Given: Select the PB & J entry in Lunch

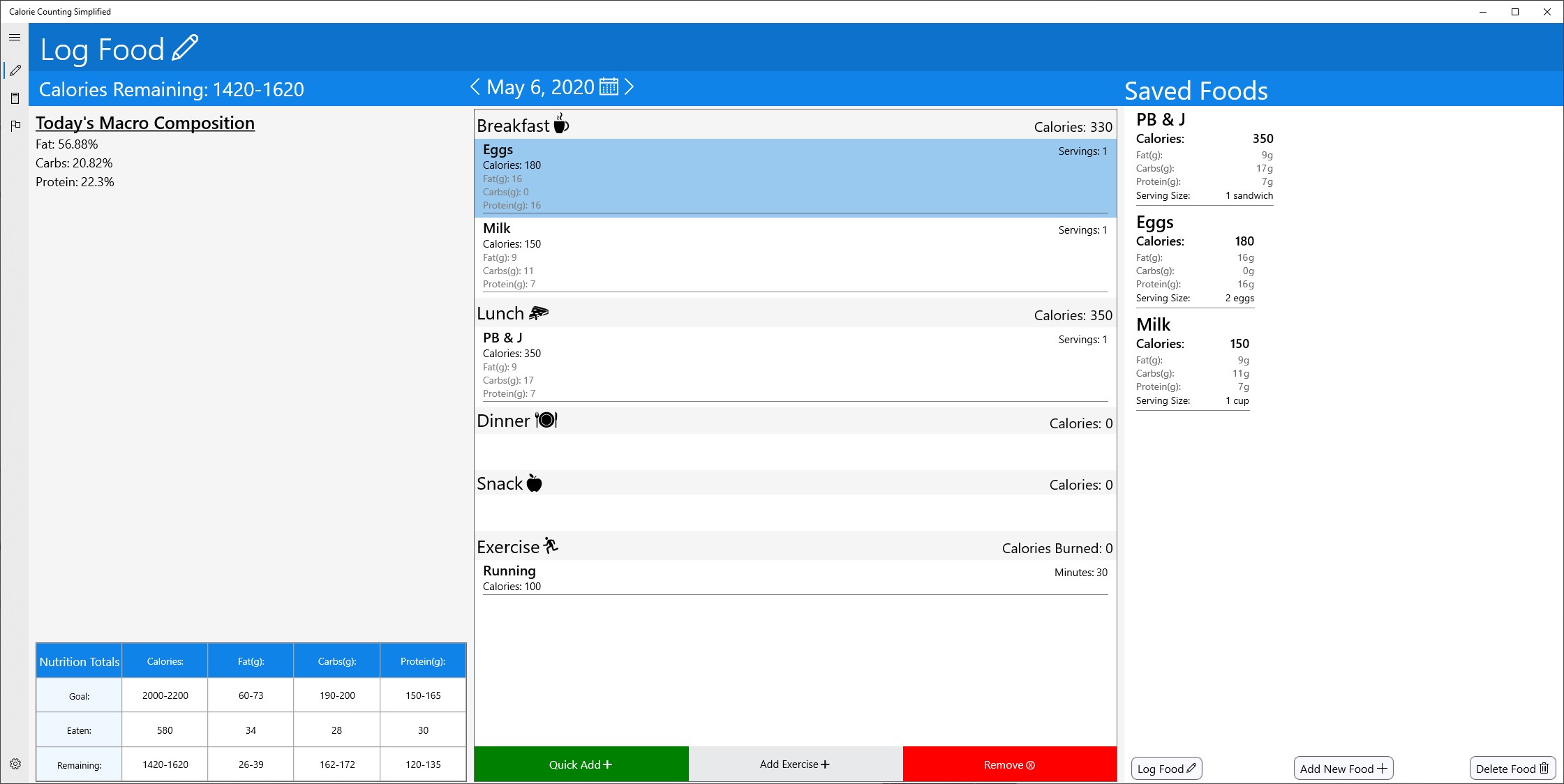Looking at the screenshot, I should (795, 365).
